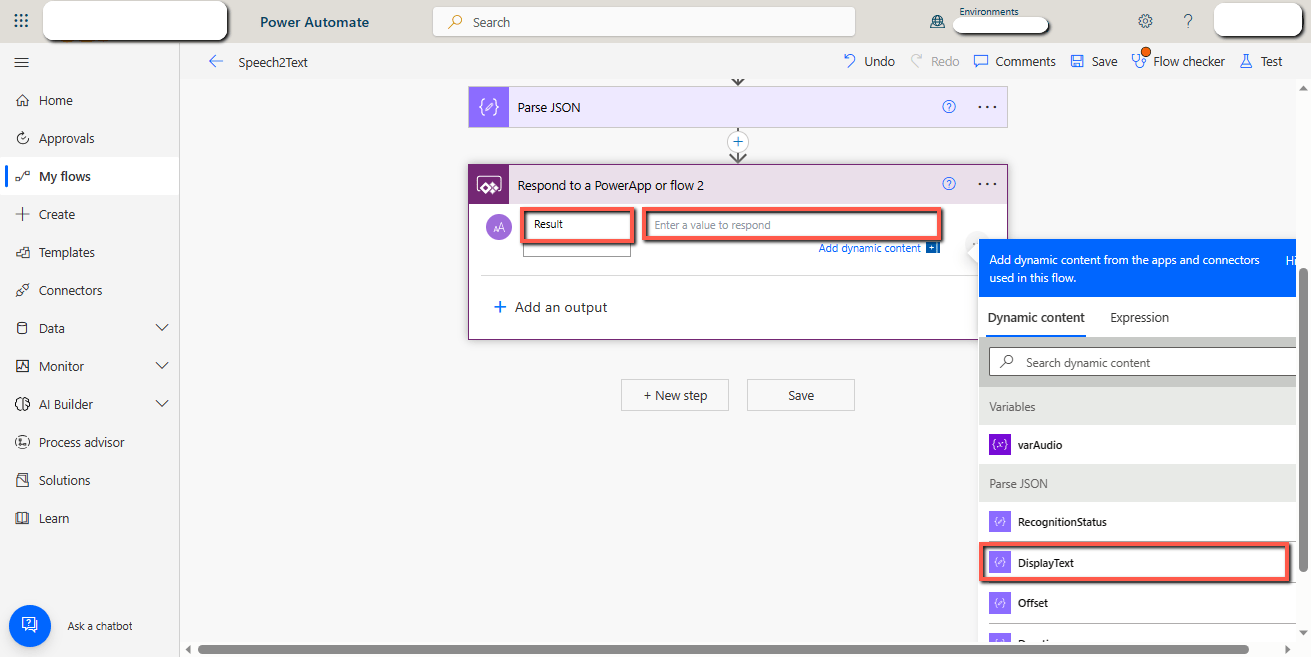Click the Power Automate app title
Viewport: 1311px width, 657px height.
(314, 22)
